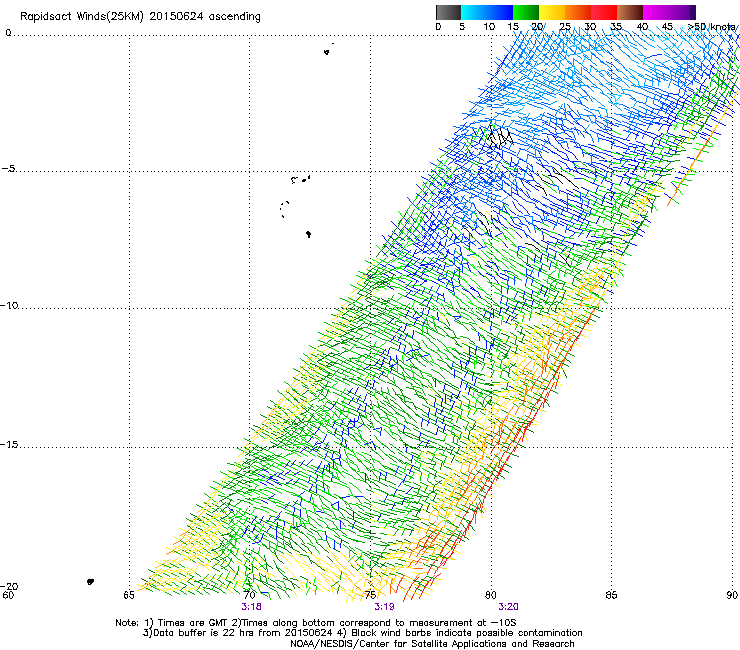Click the purple "3:18" swath time label

click(252, 607)
